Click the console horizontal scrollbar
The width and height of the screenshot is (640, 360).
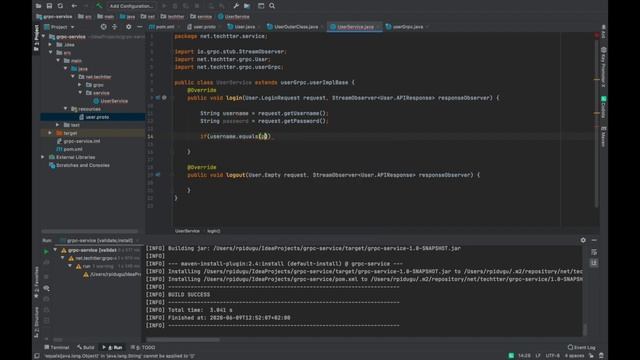(183, 339)
